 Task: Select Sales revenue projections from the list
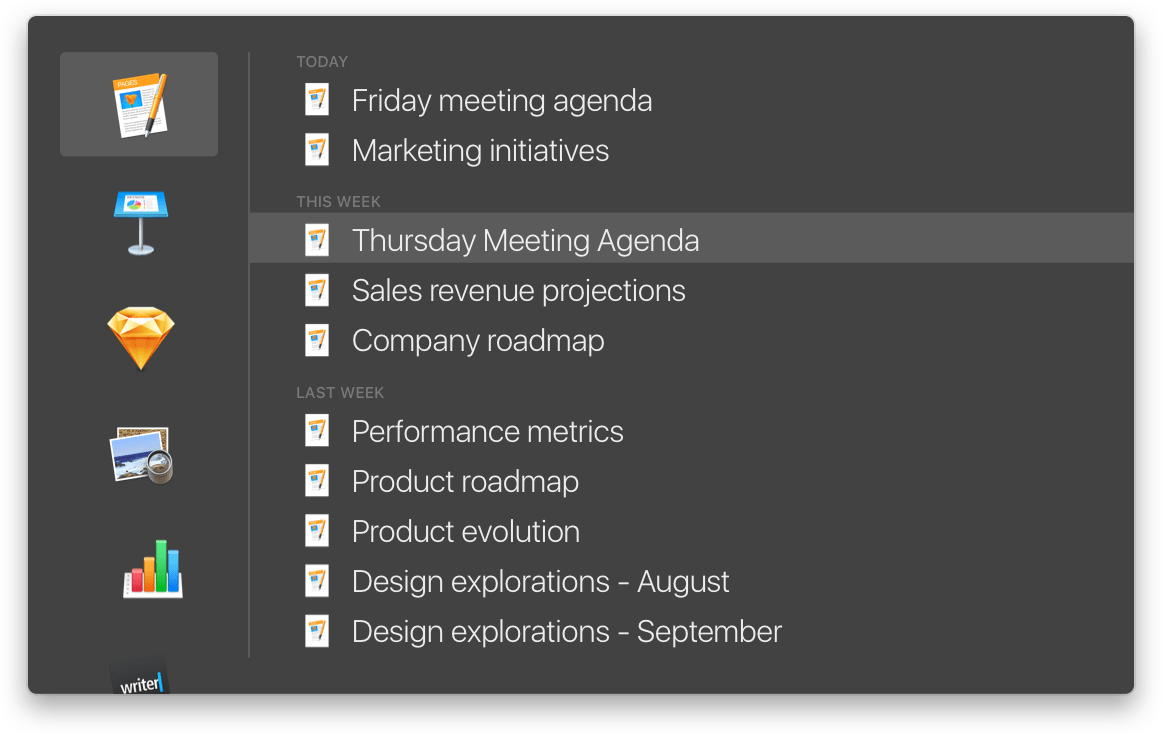(518, 290)
